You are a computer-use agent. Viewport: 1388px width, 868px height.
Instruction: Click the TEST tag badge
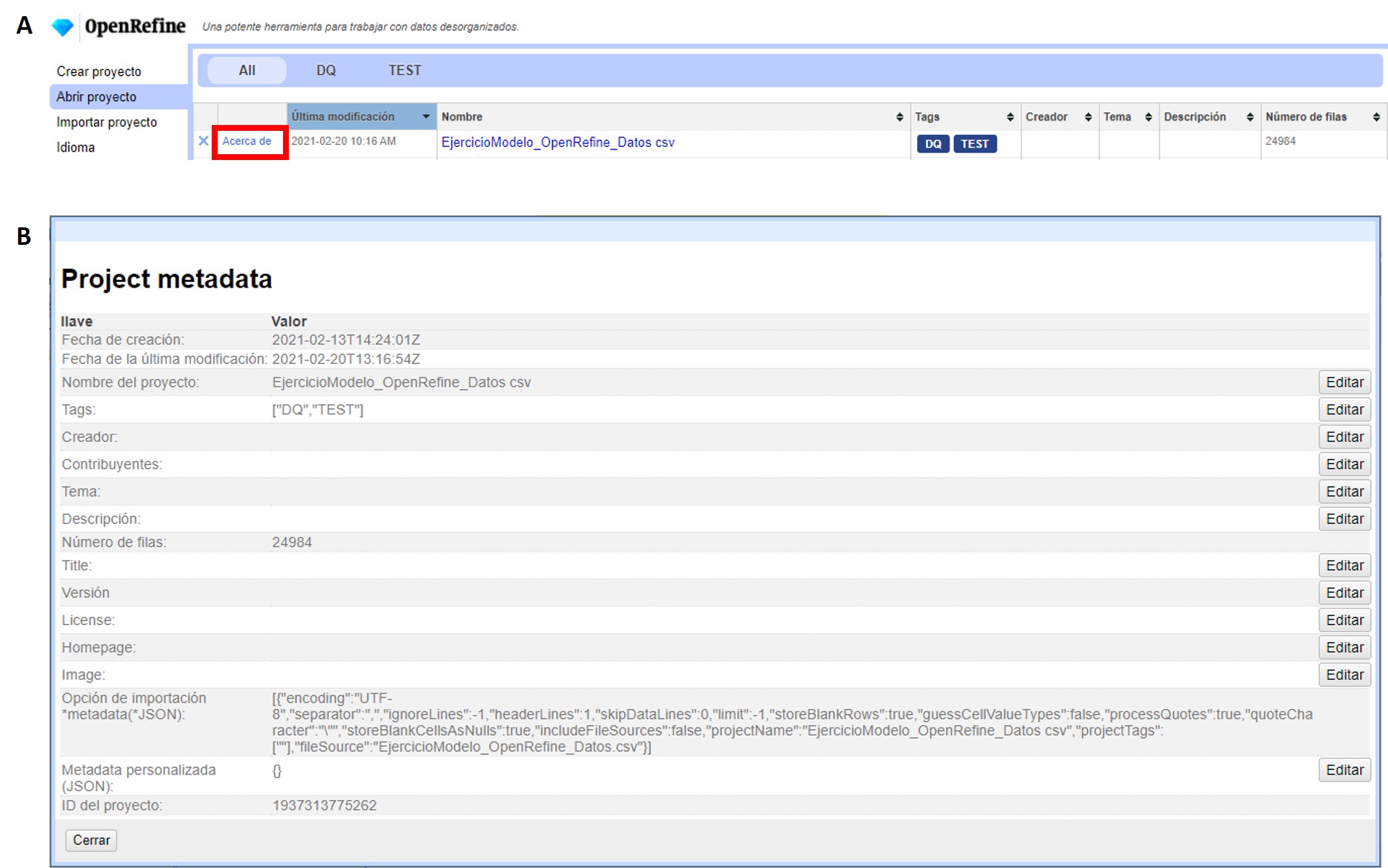(975, 144)
